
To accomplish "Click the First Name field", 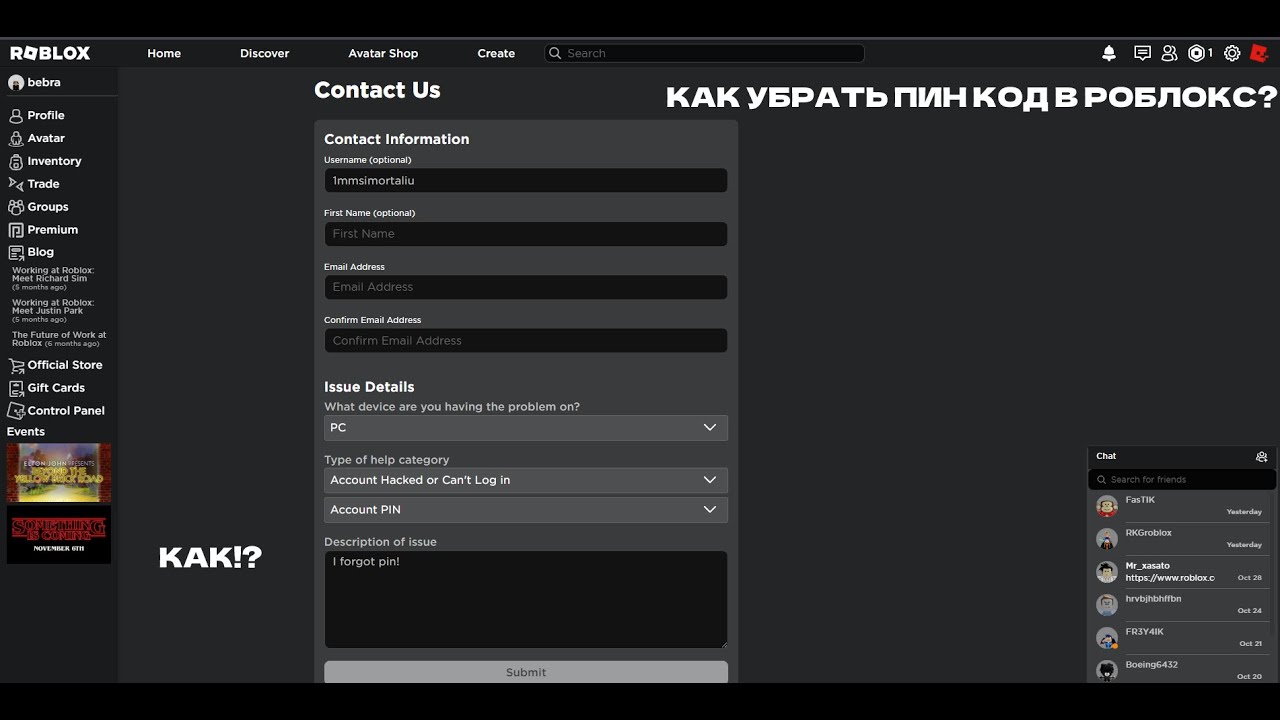I will point(526,234).
